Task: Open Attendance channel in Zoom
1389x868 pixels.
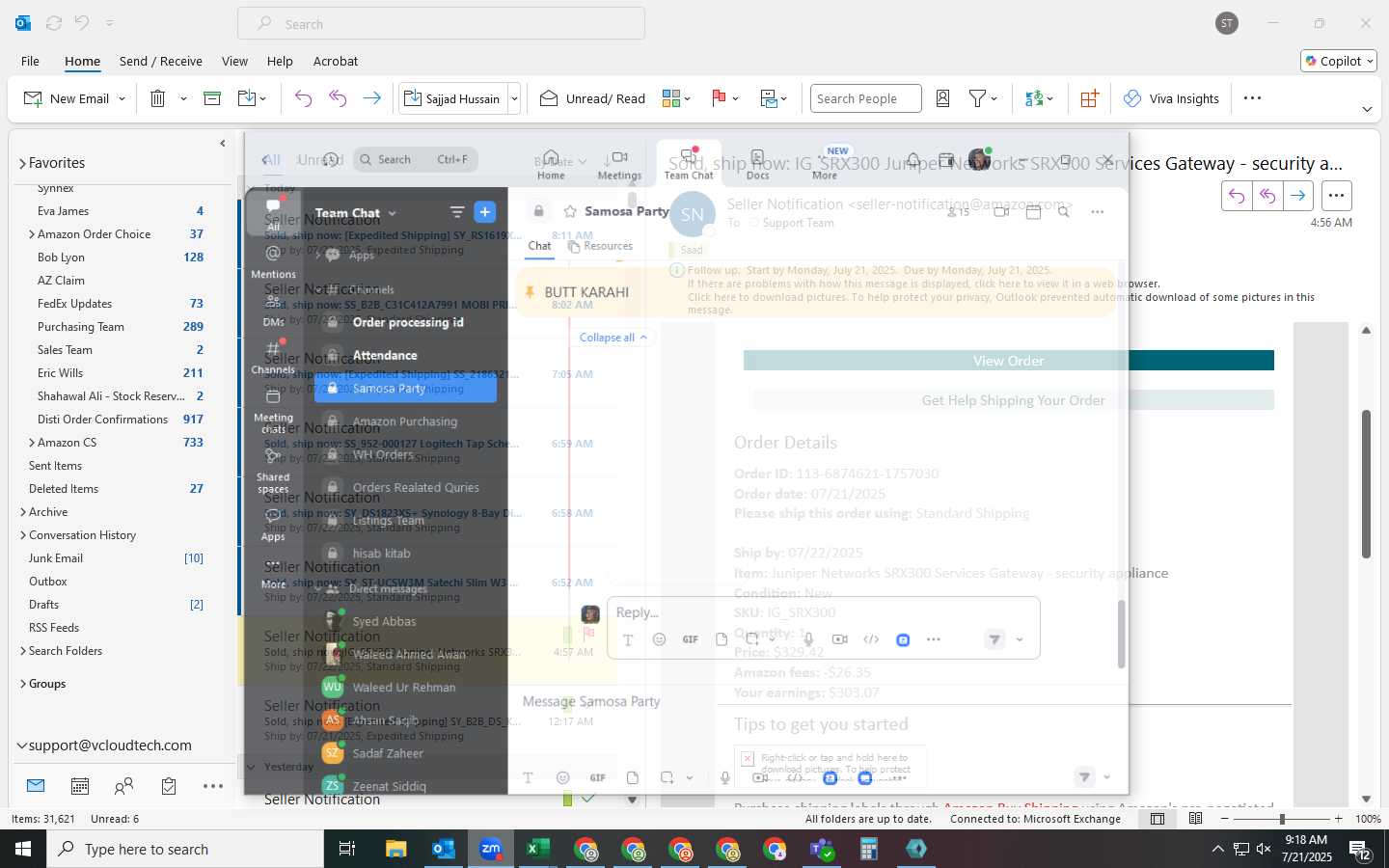Action: [385, 355]
